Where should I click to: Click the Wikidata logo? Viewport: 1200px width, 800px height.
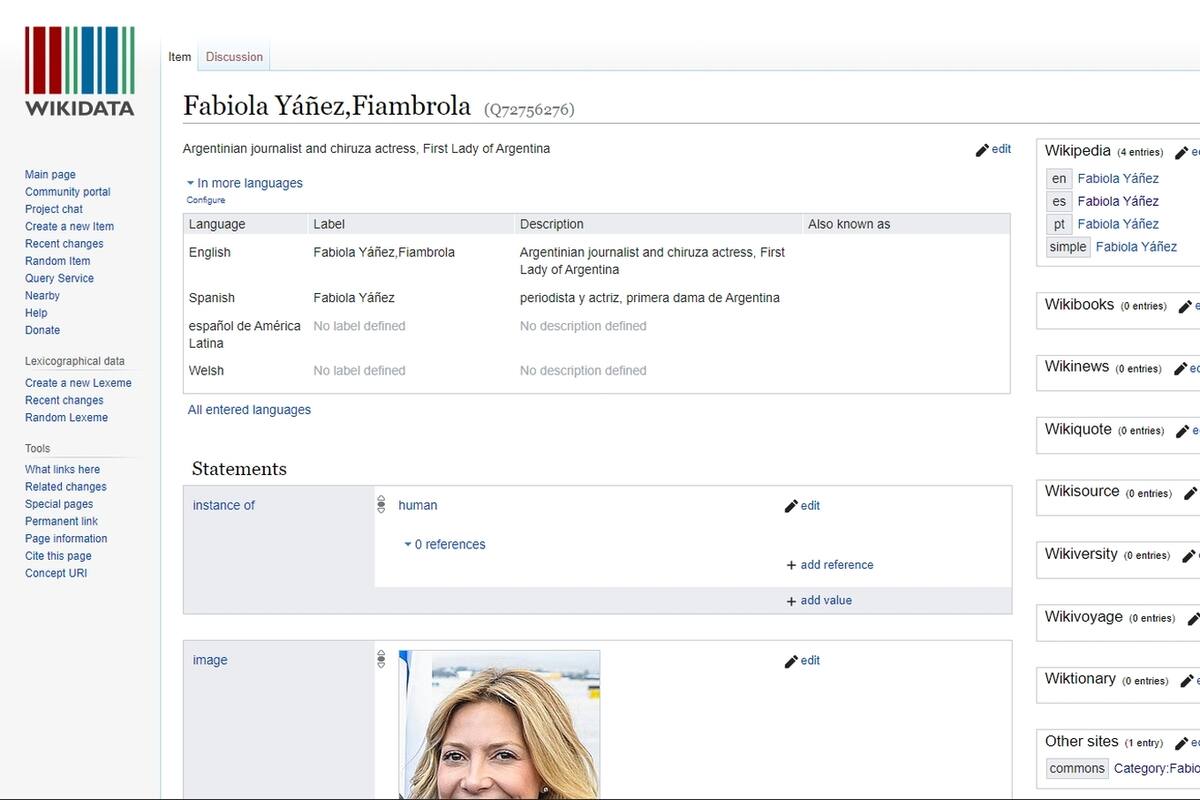pyautogui.click(x=78, y=70)
